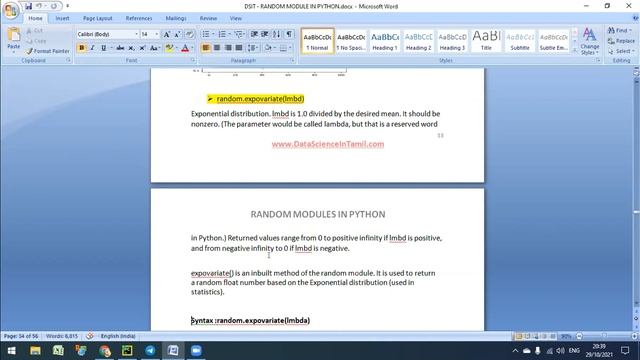The height and width of the screenshot is (360, 640).
Task: Open Zoom app from taskbar
Action: pos(196,351)
